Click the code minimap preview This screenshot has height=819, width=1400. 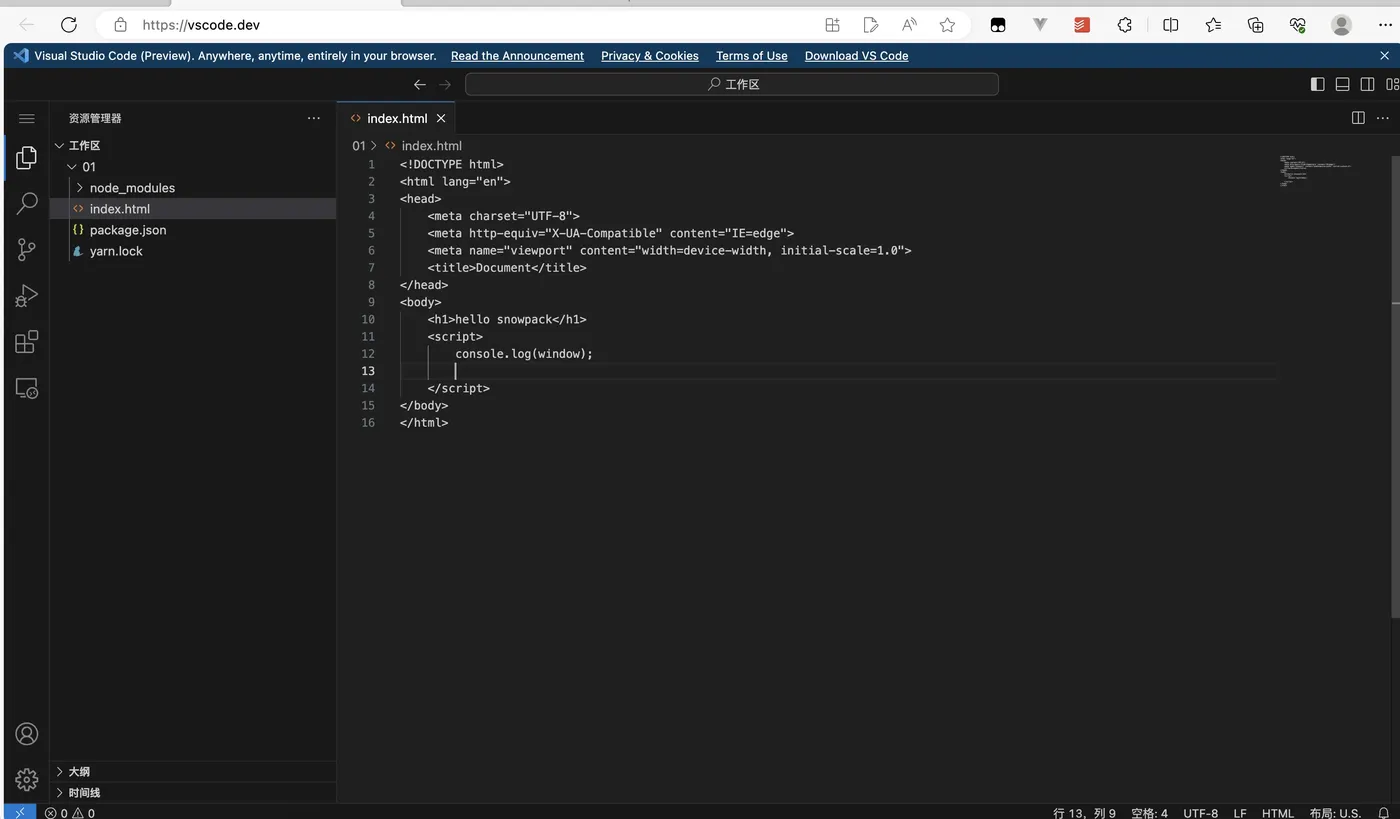point(1315,171)
